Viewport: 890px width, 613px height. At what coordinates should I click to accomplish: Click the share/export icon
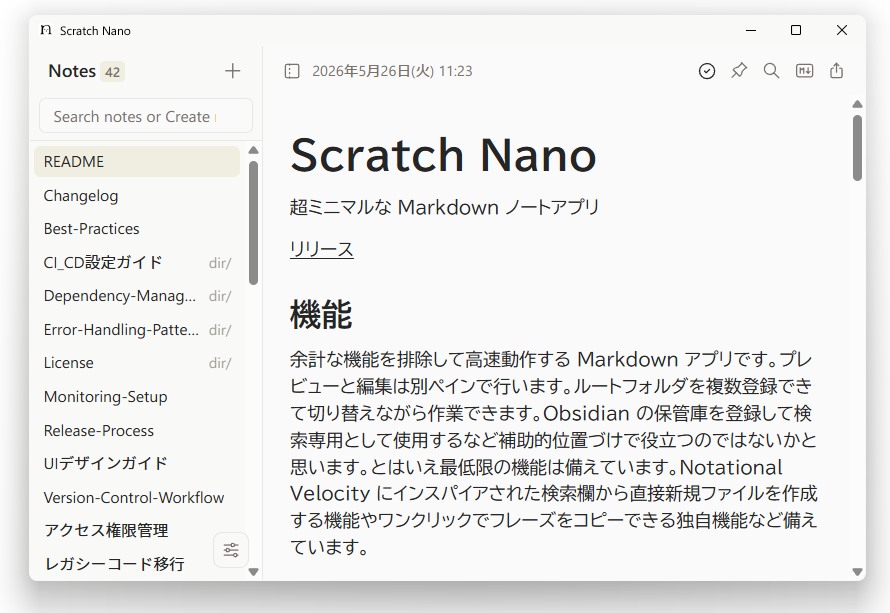coord(837,71)
